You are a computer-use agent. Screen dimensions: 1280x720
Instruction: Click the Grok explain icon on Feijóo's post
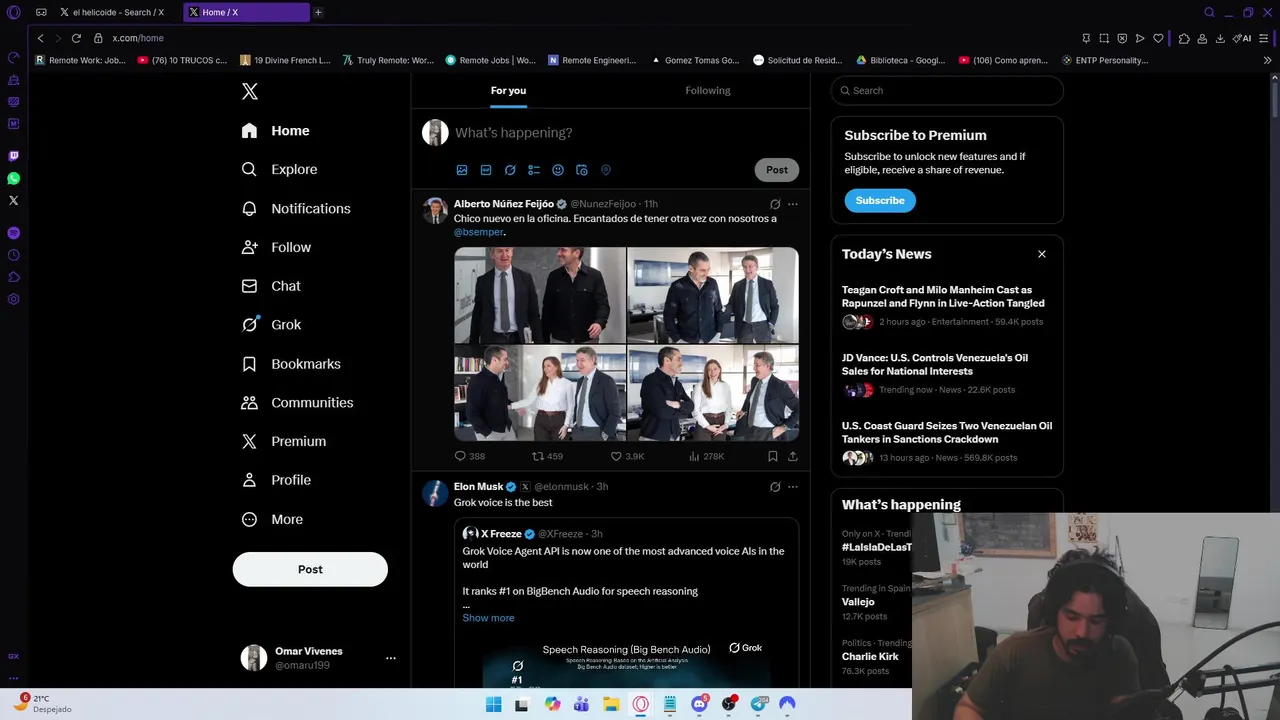click(x=775, y=204)
